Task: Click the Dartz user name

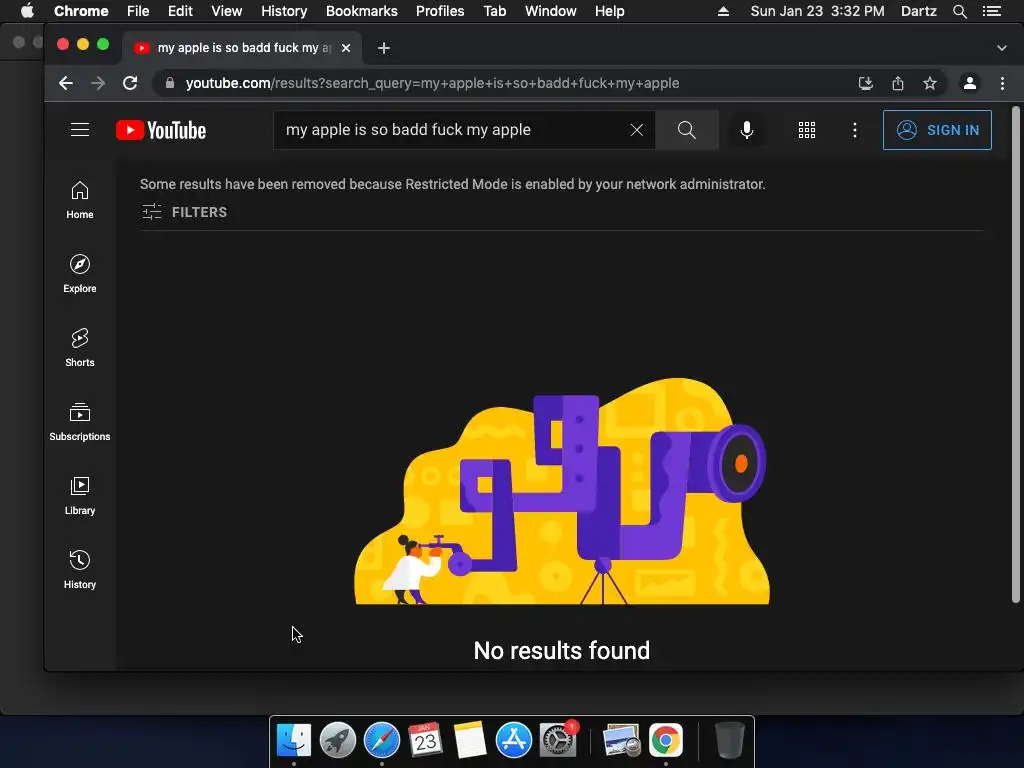Action: click(918, 11)
